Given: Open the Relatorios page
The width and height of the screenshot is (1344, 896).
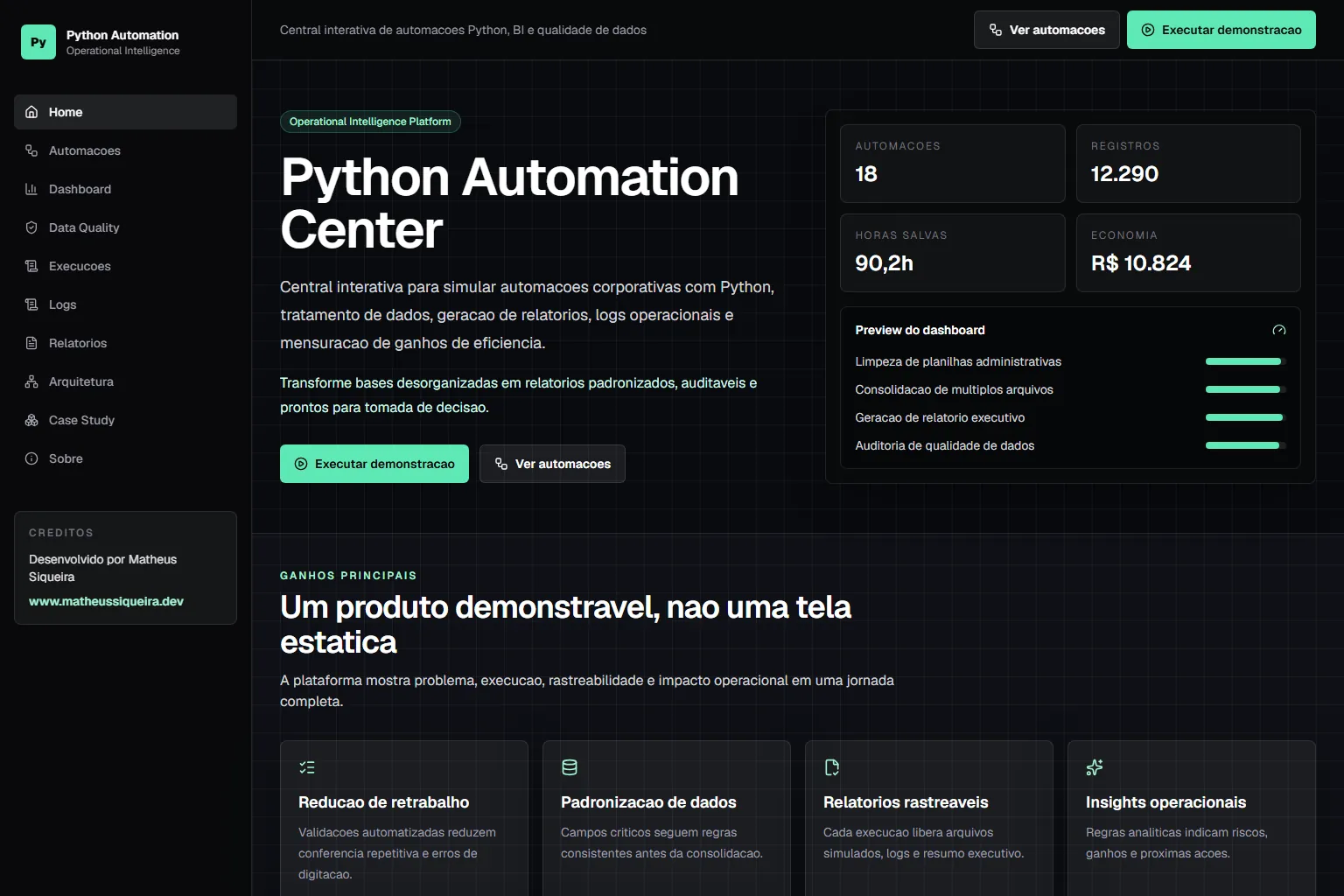Looking at the screenshot, I should (x=125, y=343).
